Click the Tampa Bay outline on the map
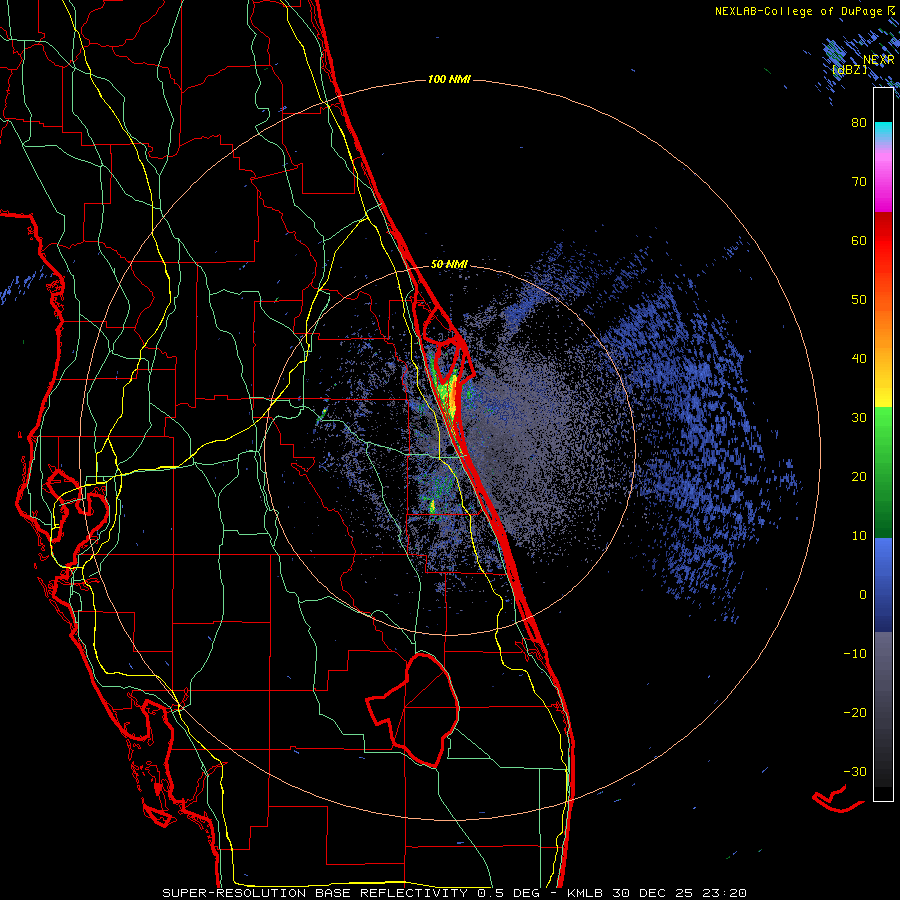 (77, 518)
